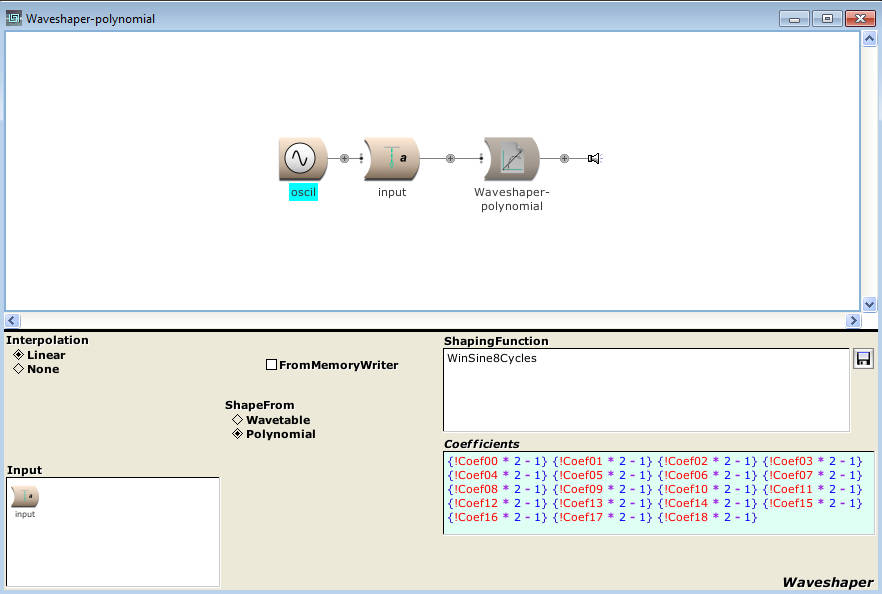Maximize the Waveshaper-polynomial window

tap(827, 19)
